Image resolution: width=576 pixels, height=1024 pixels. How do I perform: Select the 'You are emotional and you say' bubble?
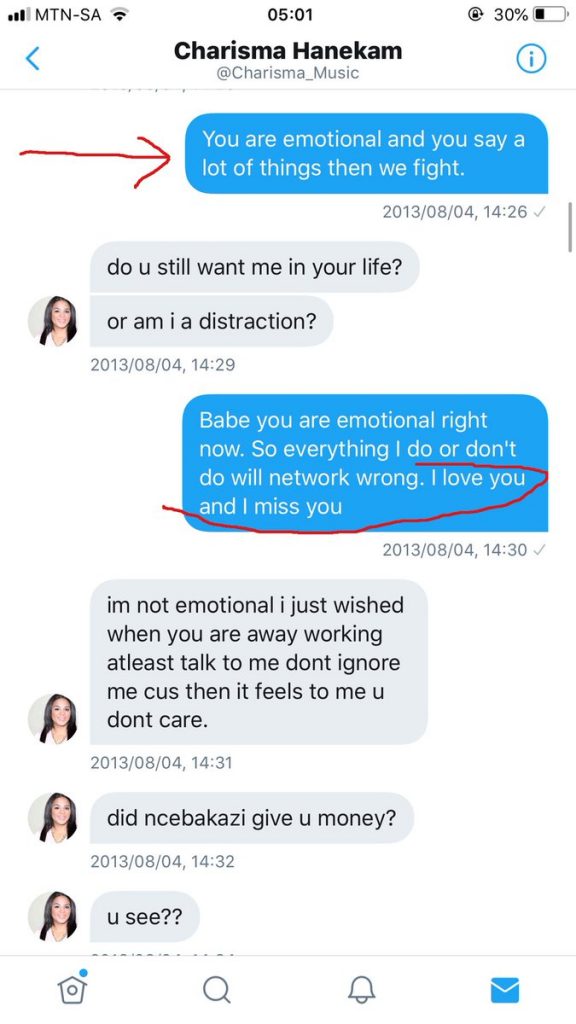coord(366,153)
